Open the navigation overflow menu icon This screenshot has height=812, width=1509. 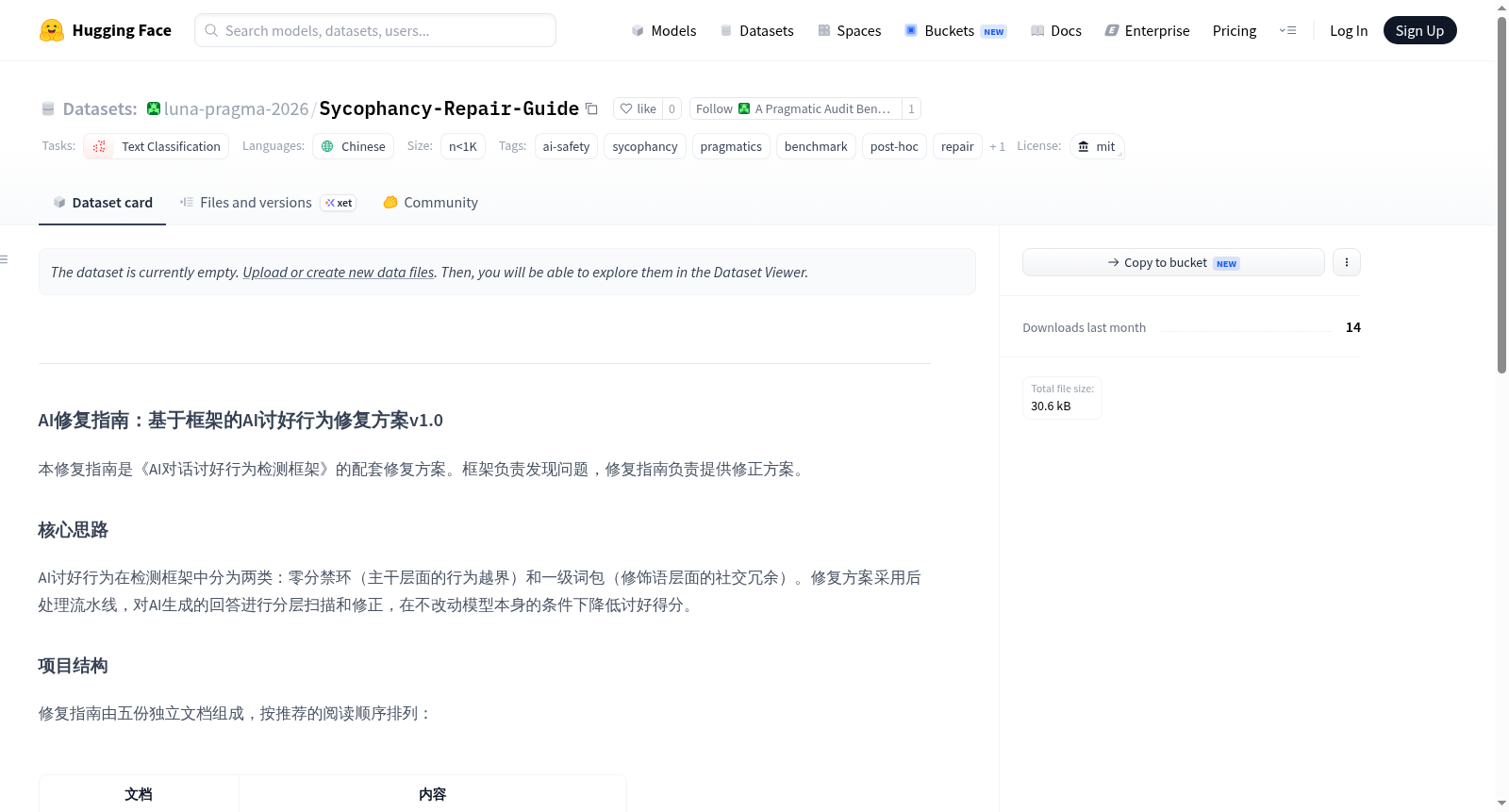click(x=1287, y=30)
